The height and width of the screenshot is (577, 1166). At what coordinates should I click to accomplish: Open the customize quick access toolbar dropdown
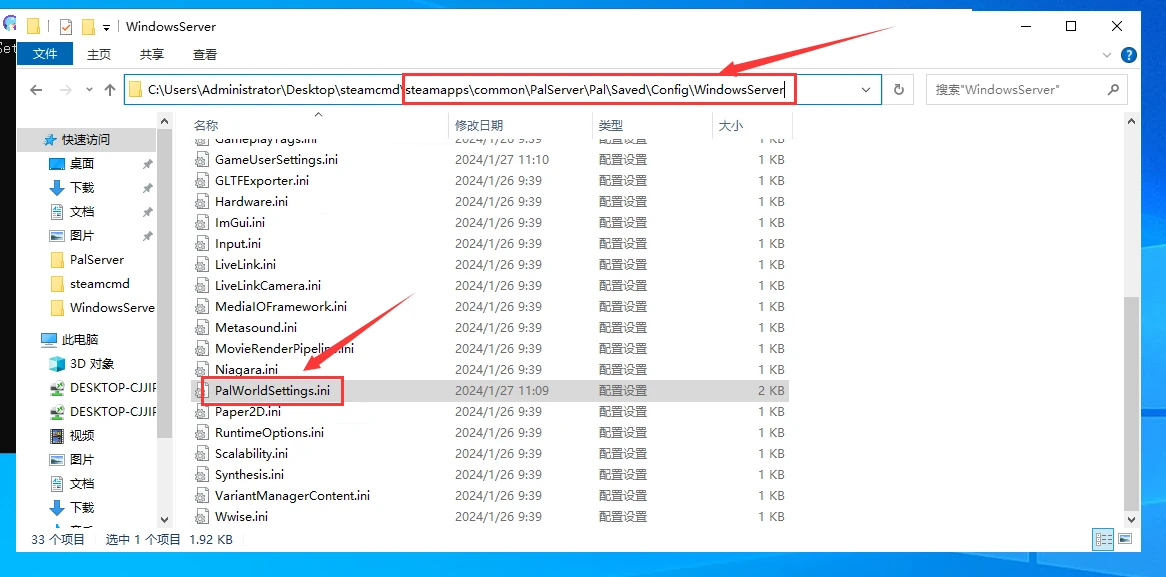106,28
